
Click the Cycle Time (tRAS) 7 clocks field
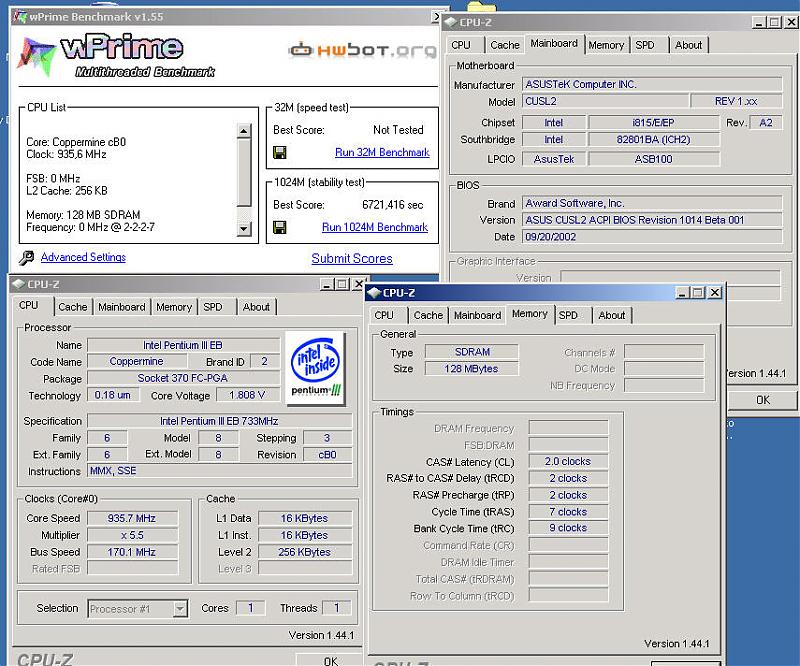click(568, 511)
